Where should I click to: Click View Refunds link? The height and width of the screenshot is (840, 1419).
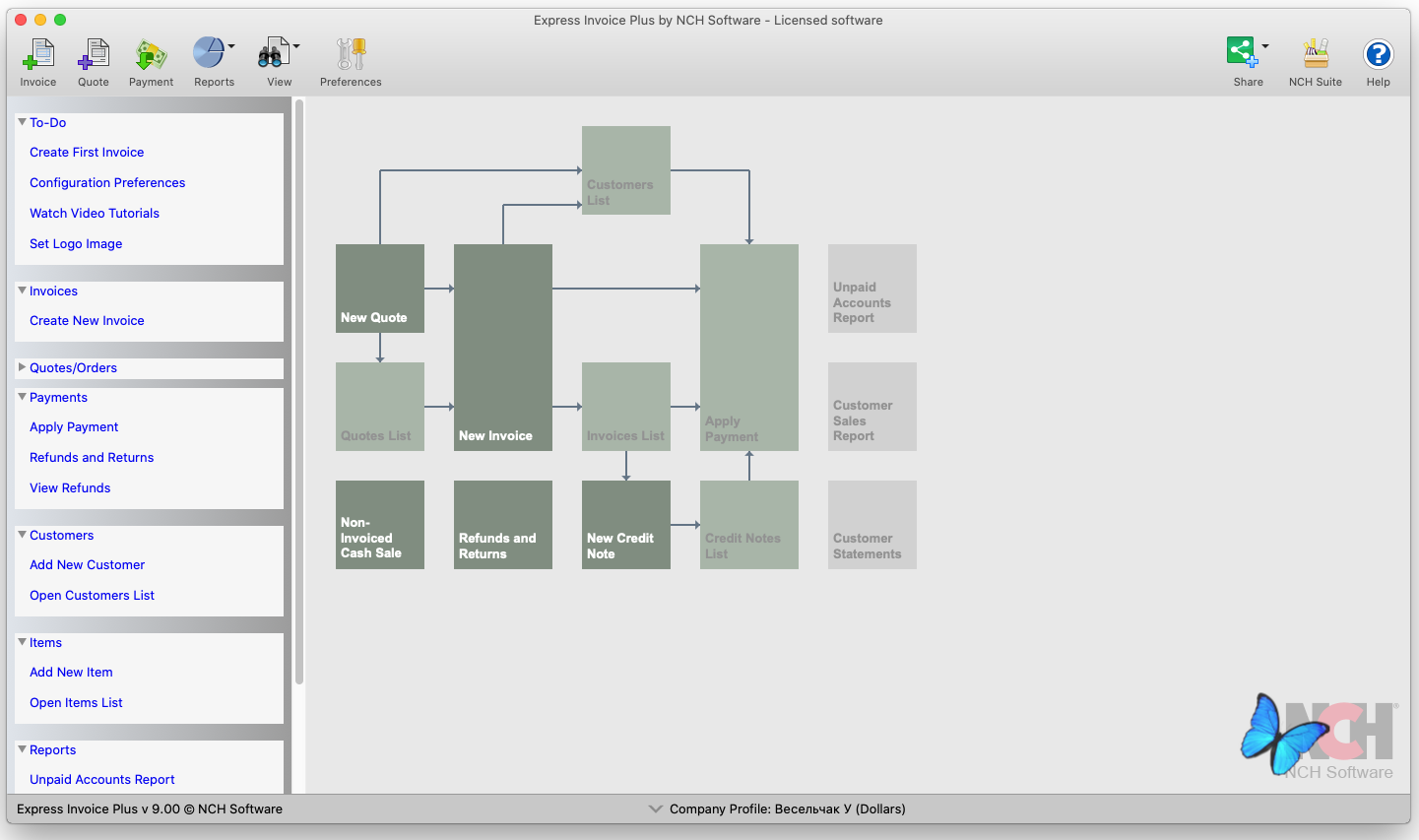pyautogui.click(x=70, y=488)
